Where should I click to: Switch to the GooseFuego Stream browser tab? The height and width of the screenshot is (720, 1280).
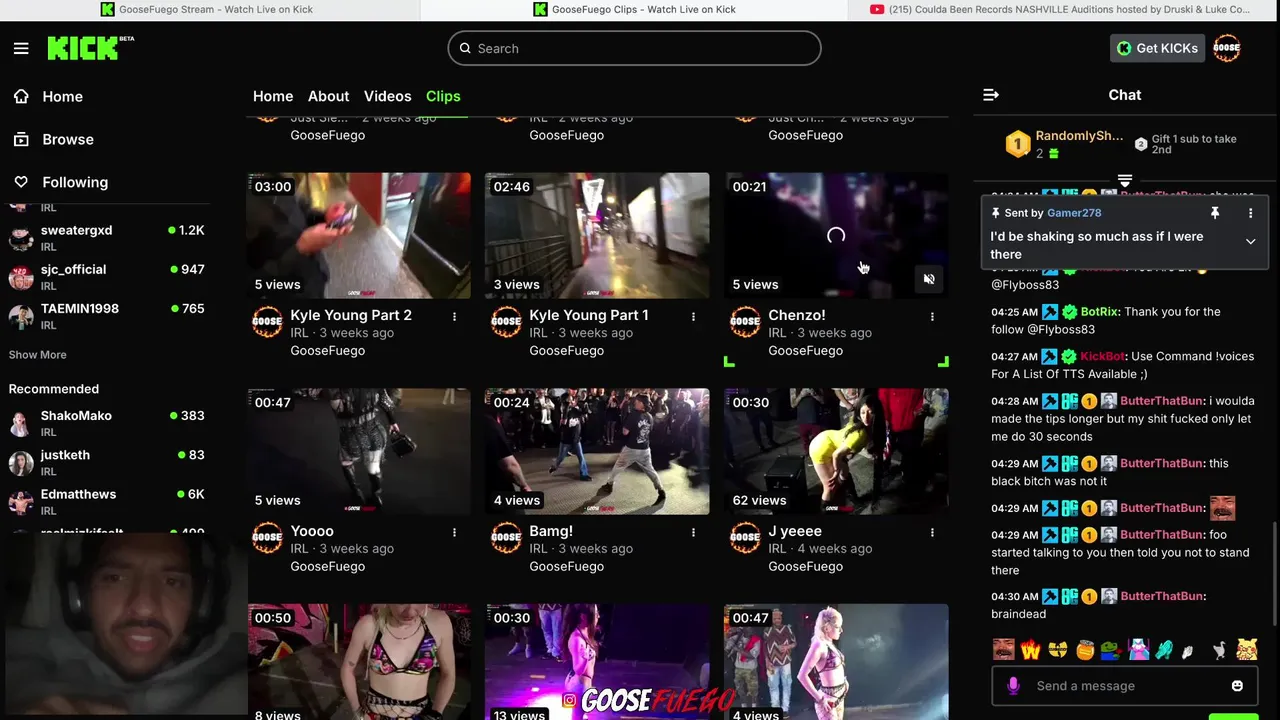[x=209, y=9]
